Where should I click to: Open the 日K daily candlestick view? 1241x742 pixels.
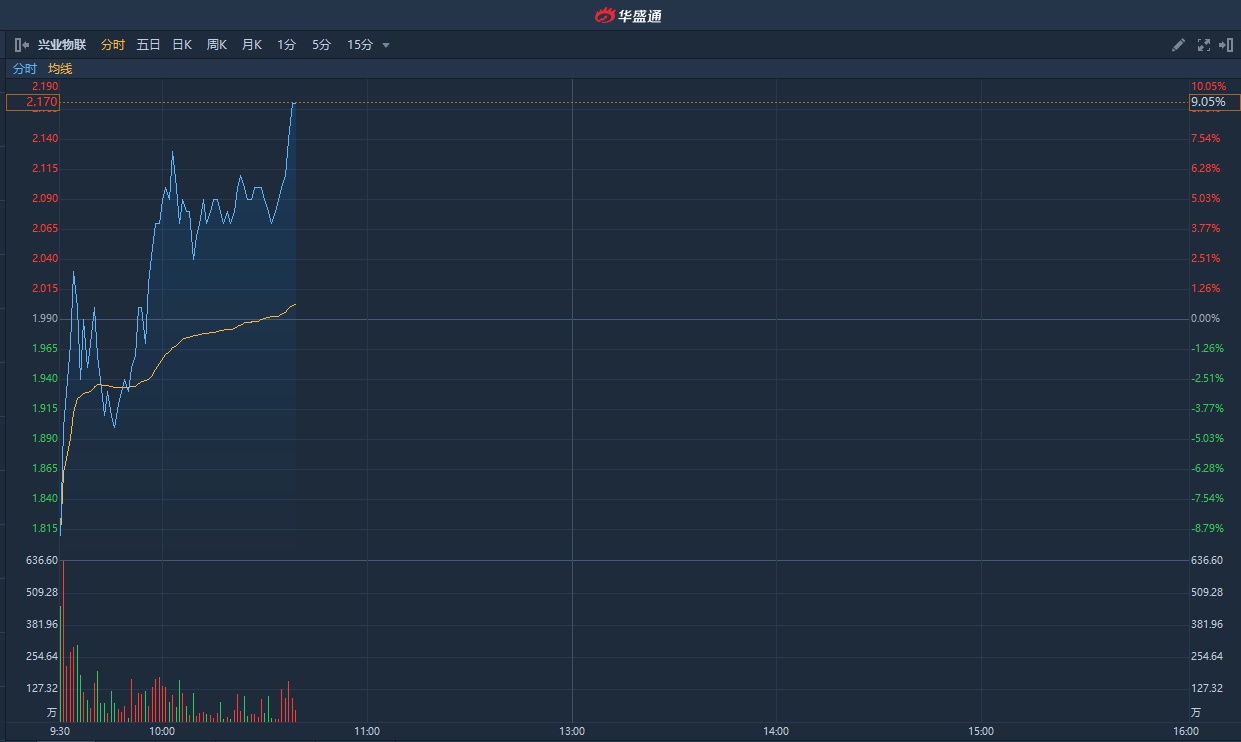click(182, 45)
